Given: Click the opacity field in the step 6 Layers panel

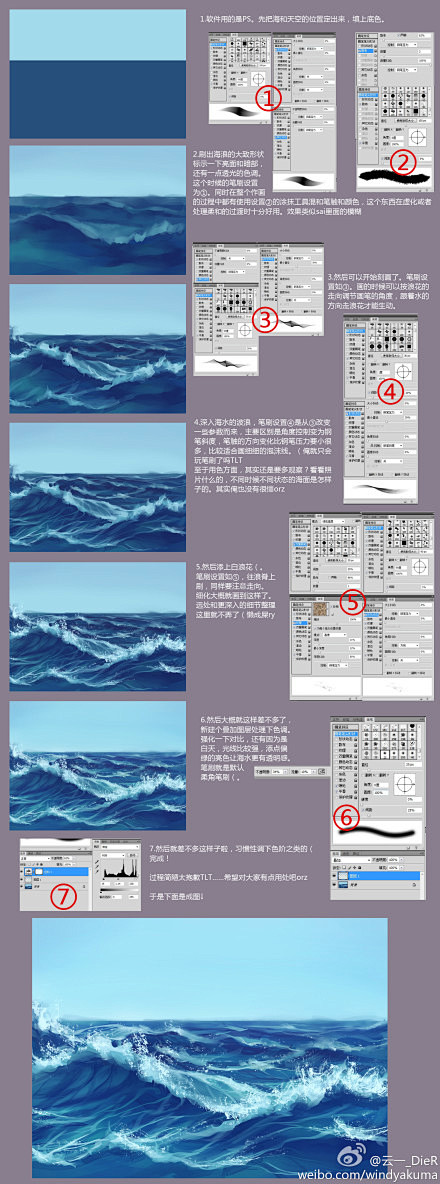Looking at the screenshot, I should tap(393, 860).
